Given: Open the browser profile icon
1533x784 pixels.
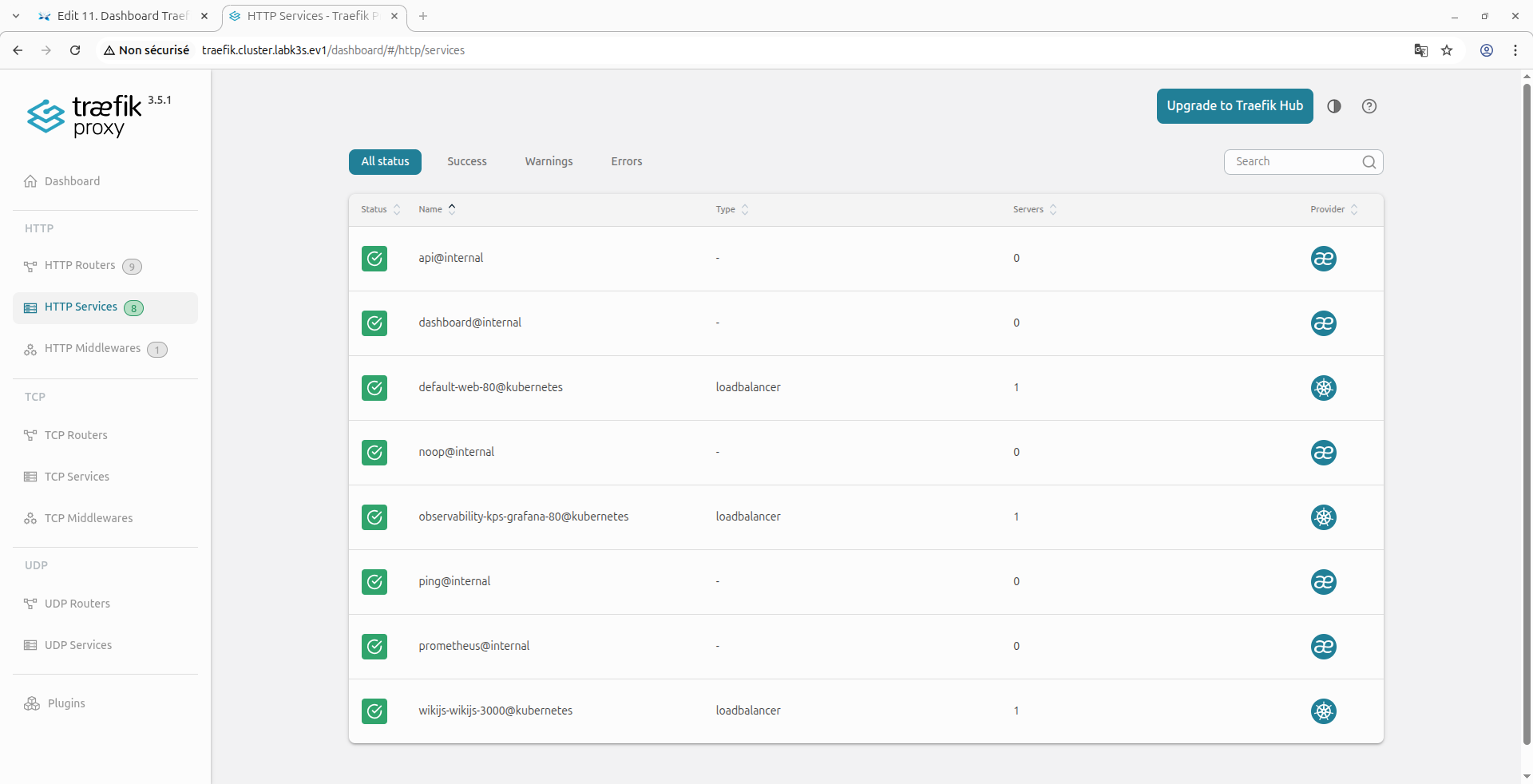Looking at the screenshot, I should [1487, 50].
